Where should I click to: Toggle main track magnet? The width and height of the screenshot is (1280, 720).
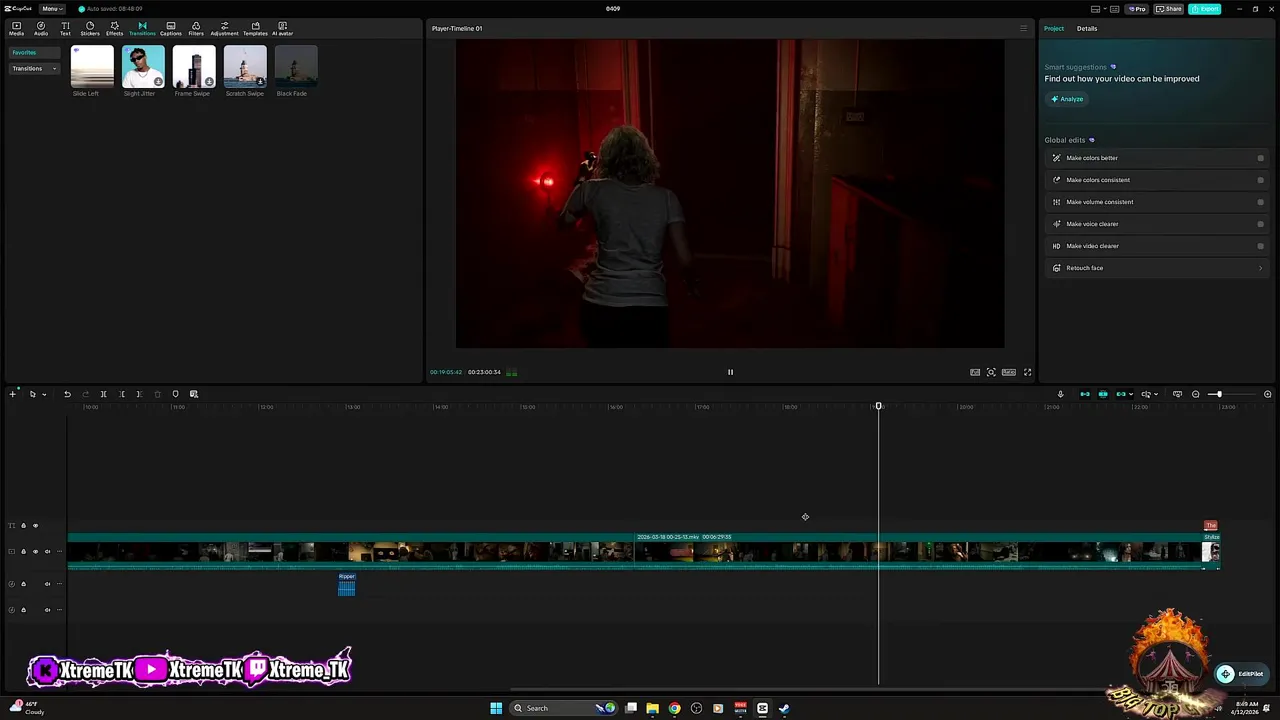pos(1085,394)
